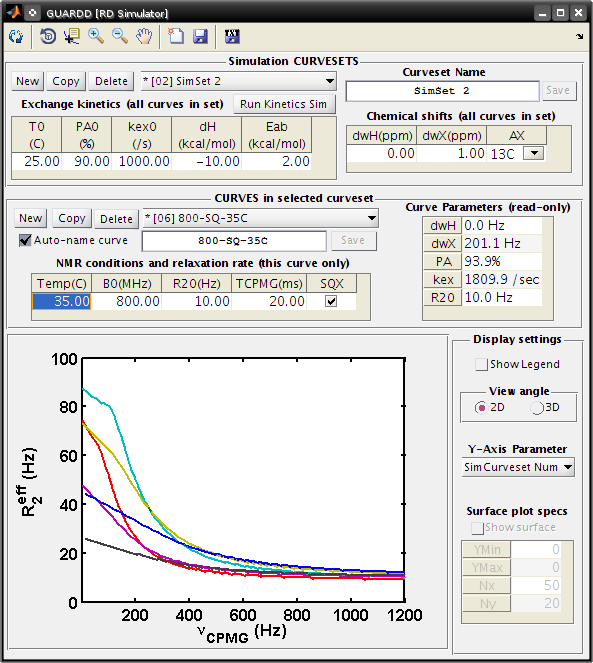
Task: Click R20(Hz) cell value 10.00
Action: pyautogui.click(x=196, y=301)
